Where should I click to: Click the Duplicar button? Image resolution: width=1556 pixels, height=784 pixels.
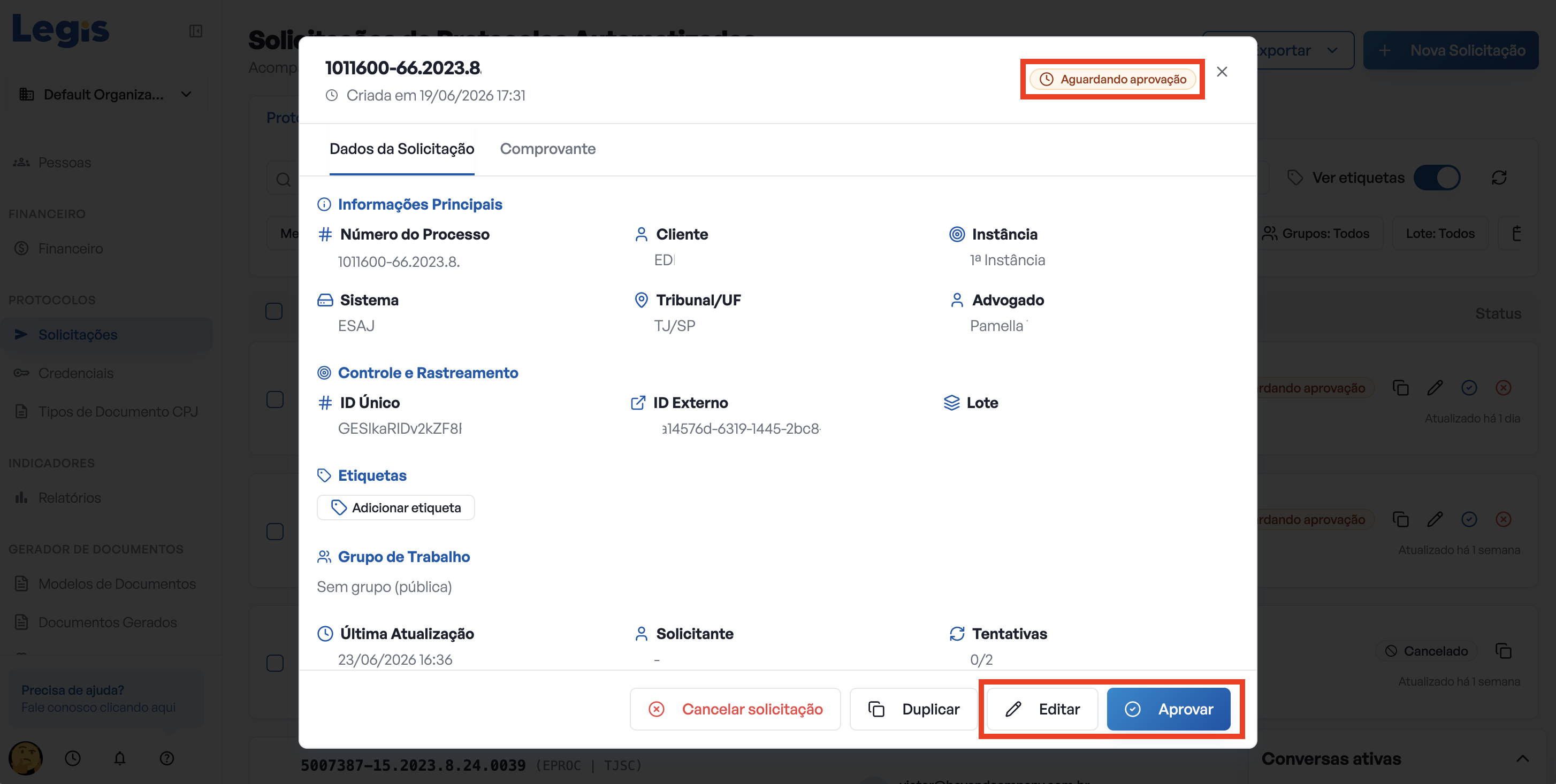(913, 709)
